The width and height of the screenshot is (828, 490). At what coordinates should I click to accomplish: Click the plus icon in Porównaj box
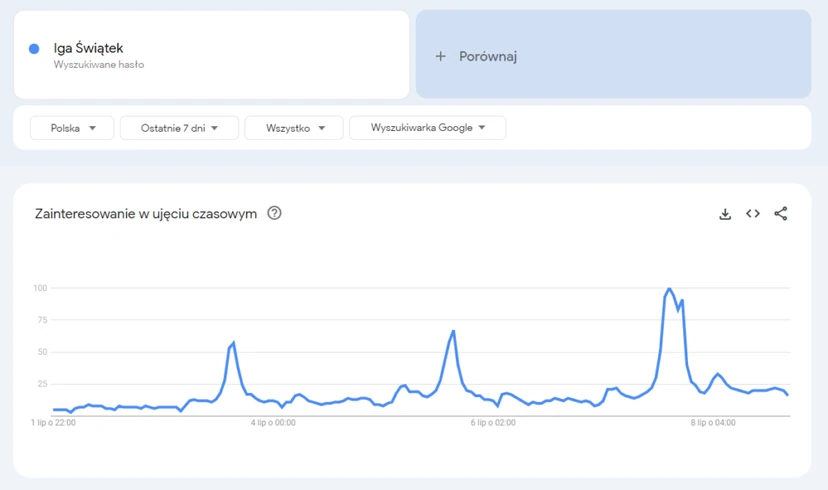point(440,56)
